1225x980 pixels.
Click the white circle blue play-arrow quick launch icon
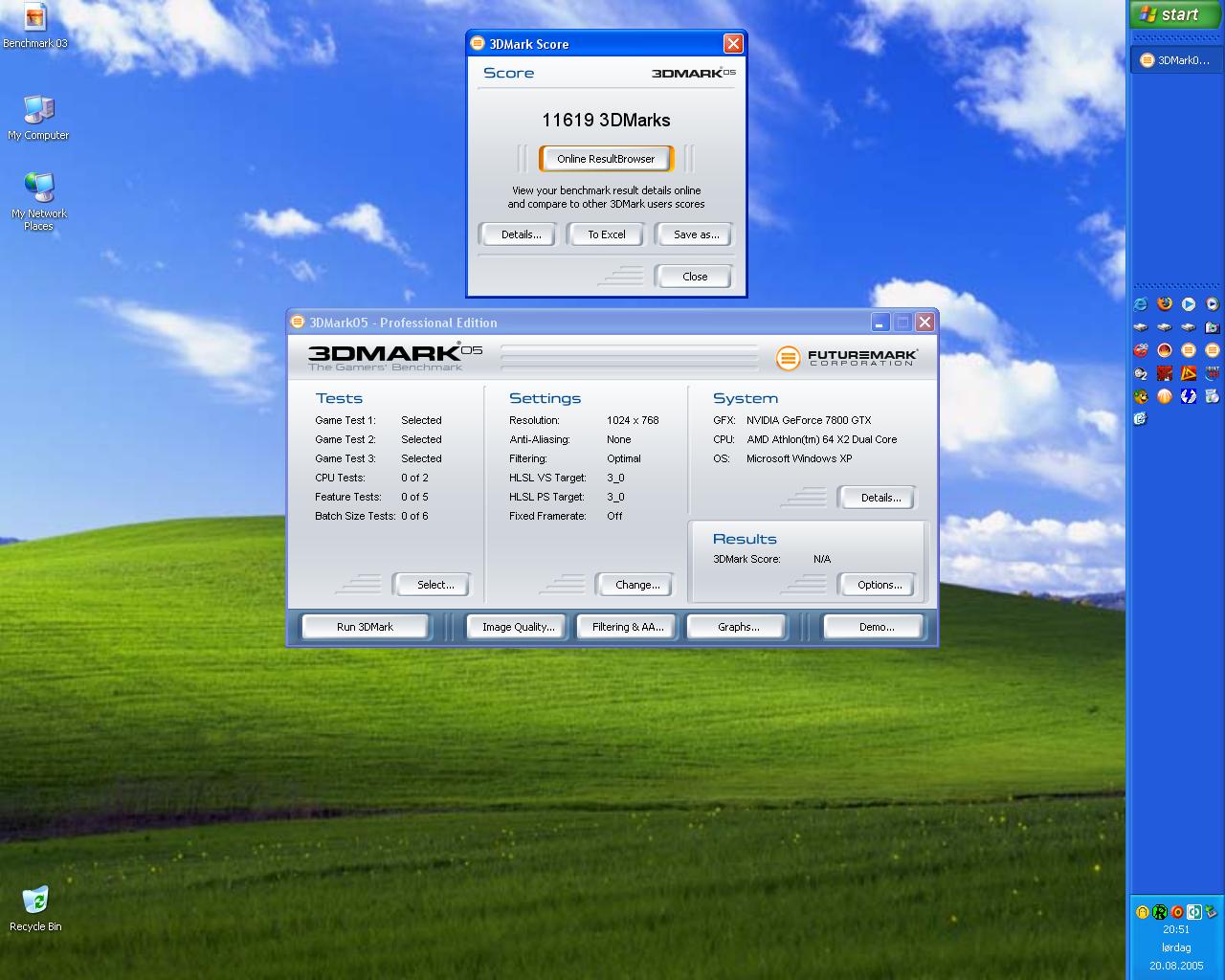1189,304
